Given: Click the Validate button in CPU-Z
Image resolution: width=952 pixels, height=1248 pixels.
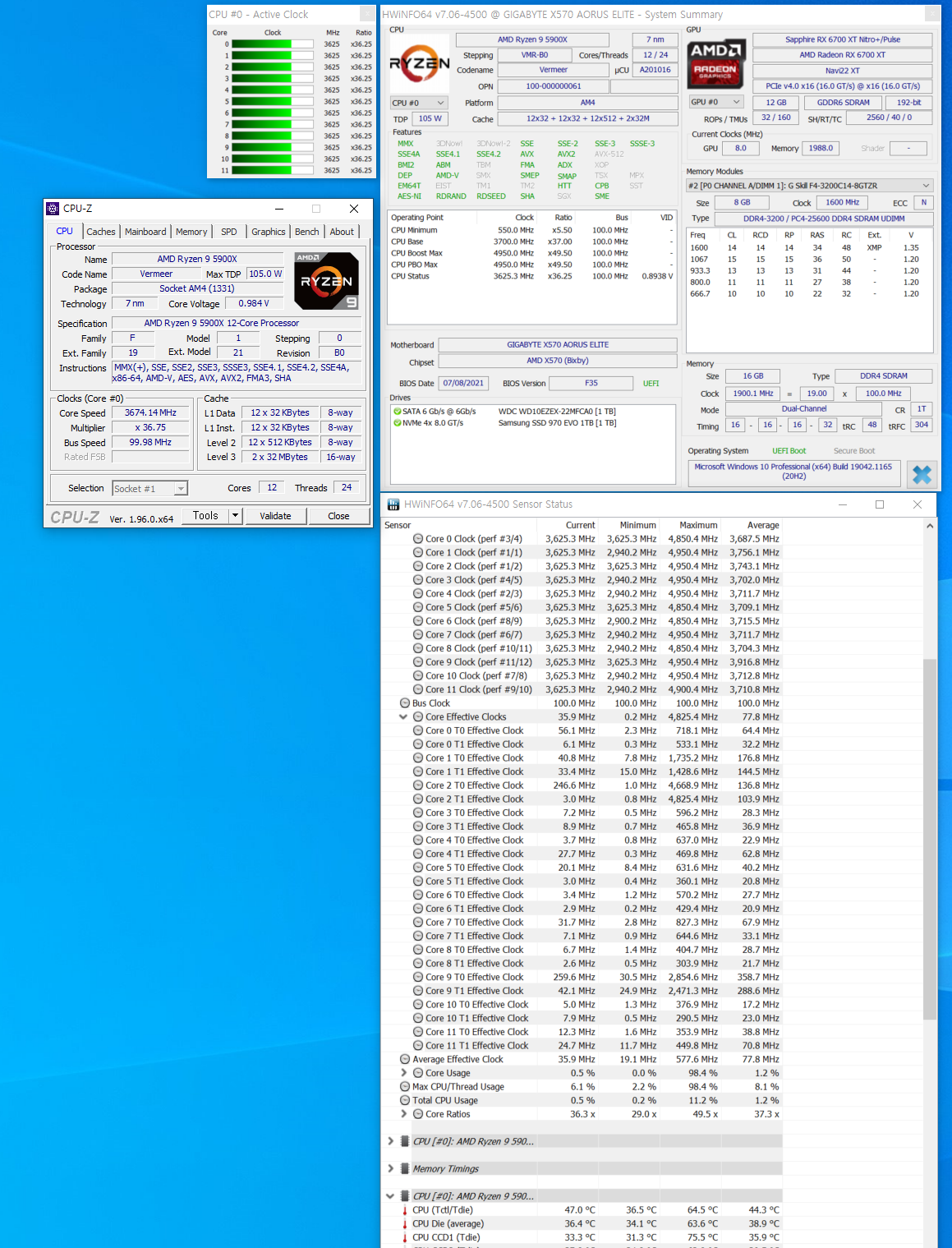Looking at the screenshot, I should point(275,516).
